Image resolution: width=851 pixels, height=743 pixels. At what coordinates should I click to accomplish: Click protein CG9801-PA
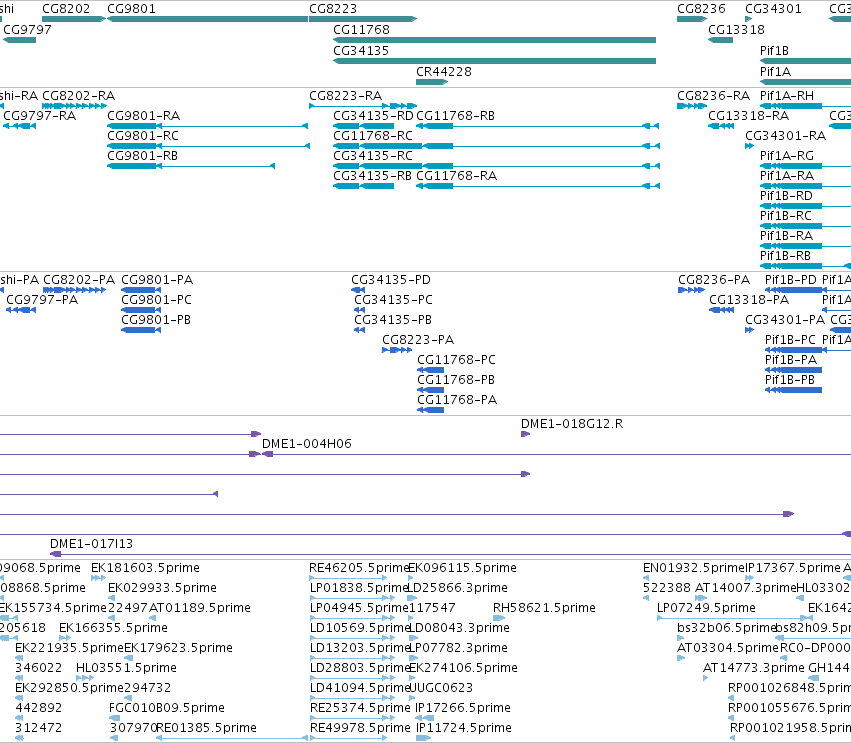point(141,290)
